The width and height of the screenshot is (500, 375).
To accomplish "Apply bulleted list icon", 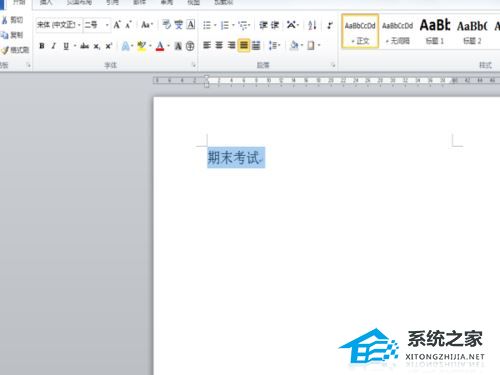I will (x=207, y=25).
